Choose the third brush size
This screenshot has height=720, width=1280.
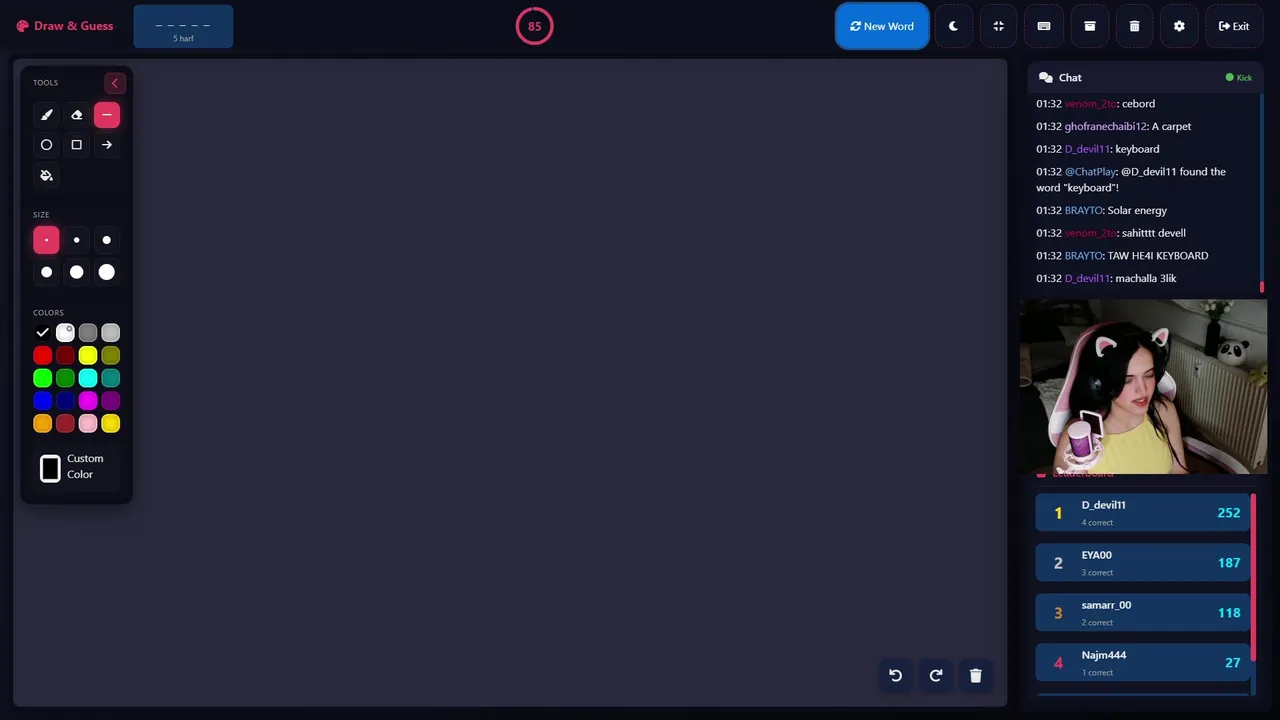(x=107, y=240)
